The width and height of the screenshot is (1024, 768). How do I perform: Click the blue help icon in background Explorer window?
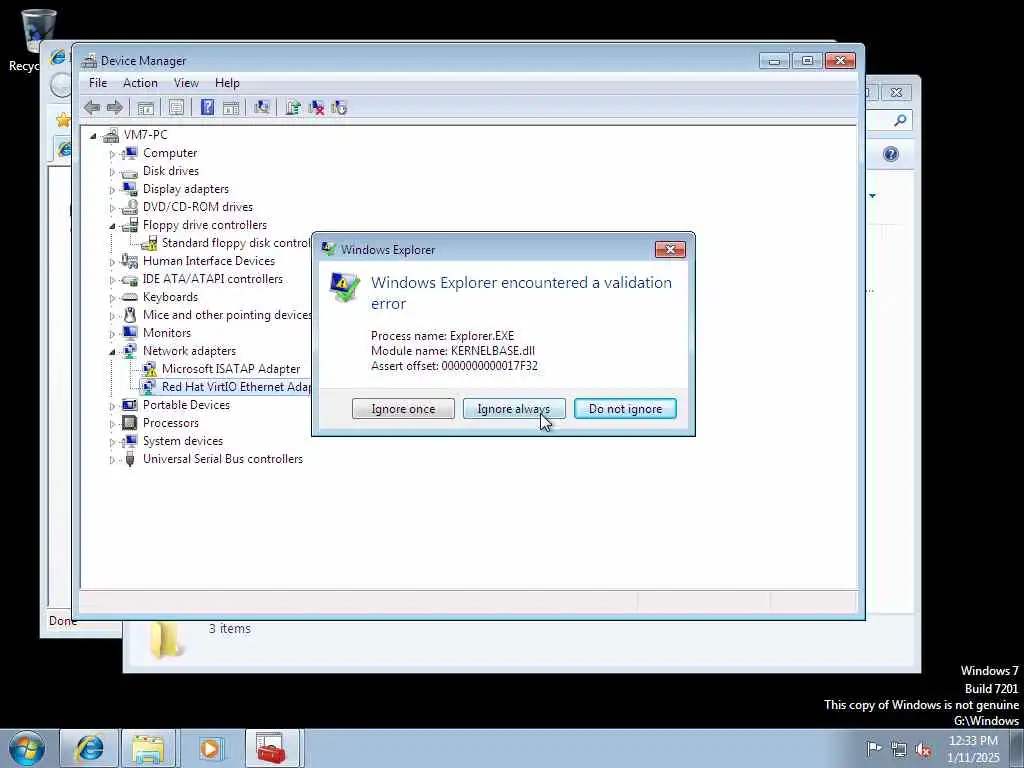click(891, 154)
